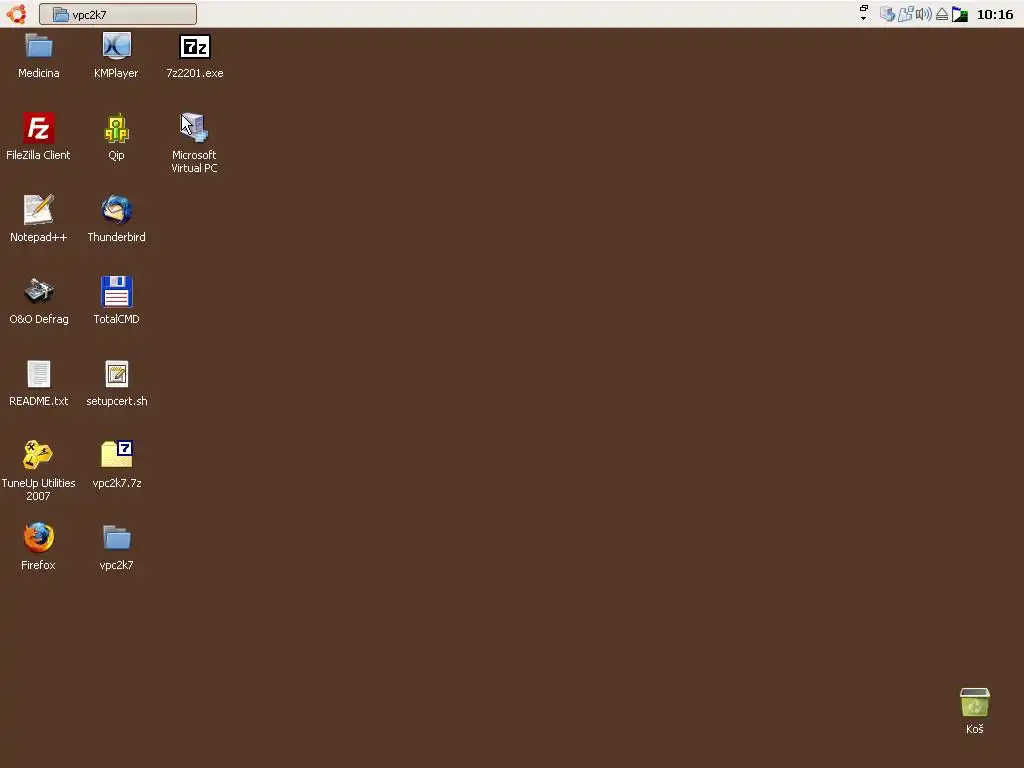Click the green monitor tray icon
The image size is (1024, 768).
(x=960, y=14)
